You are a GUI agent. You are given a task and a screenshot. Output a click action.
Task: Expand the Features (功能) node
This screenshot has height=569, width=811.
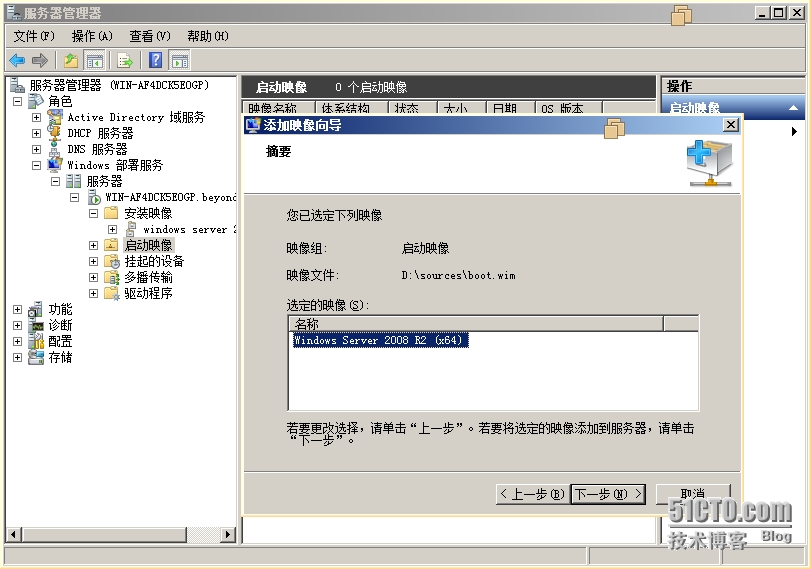click(18, 309)
